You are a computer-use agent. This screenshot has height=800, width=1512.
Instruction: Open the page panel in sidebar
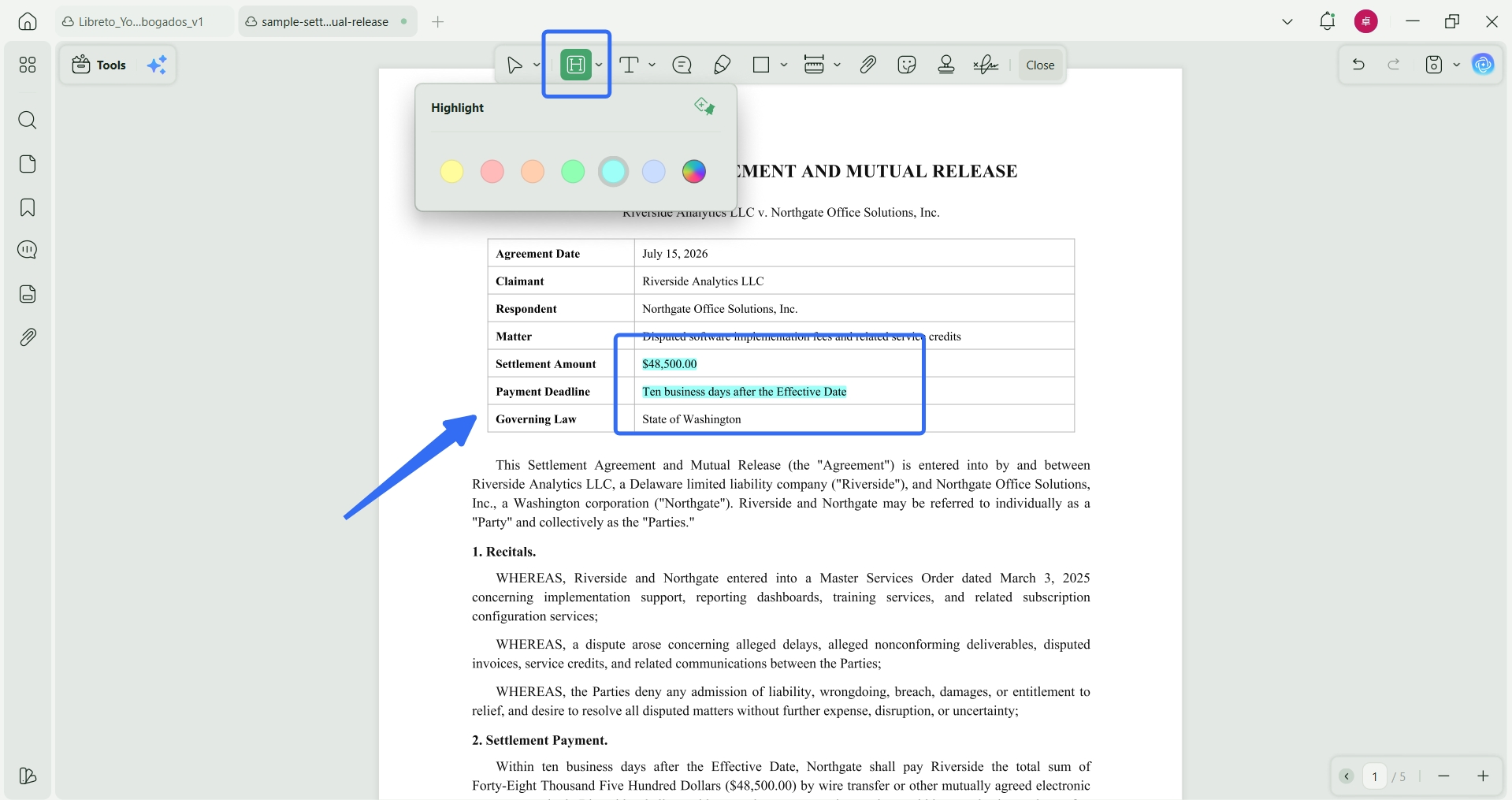point(28,164)
